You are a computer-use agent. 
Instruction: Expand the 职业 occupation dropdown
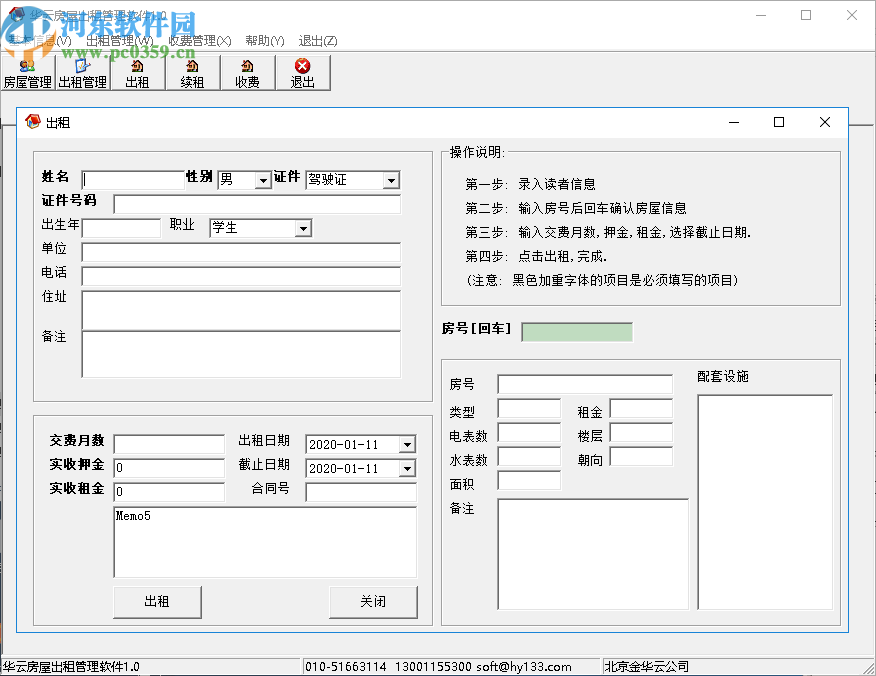303,228
